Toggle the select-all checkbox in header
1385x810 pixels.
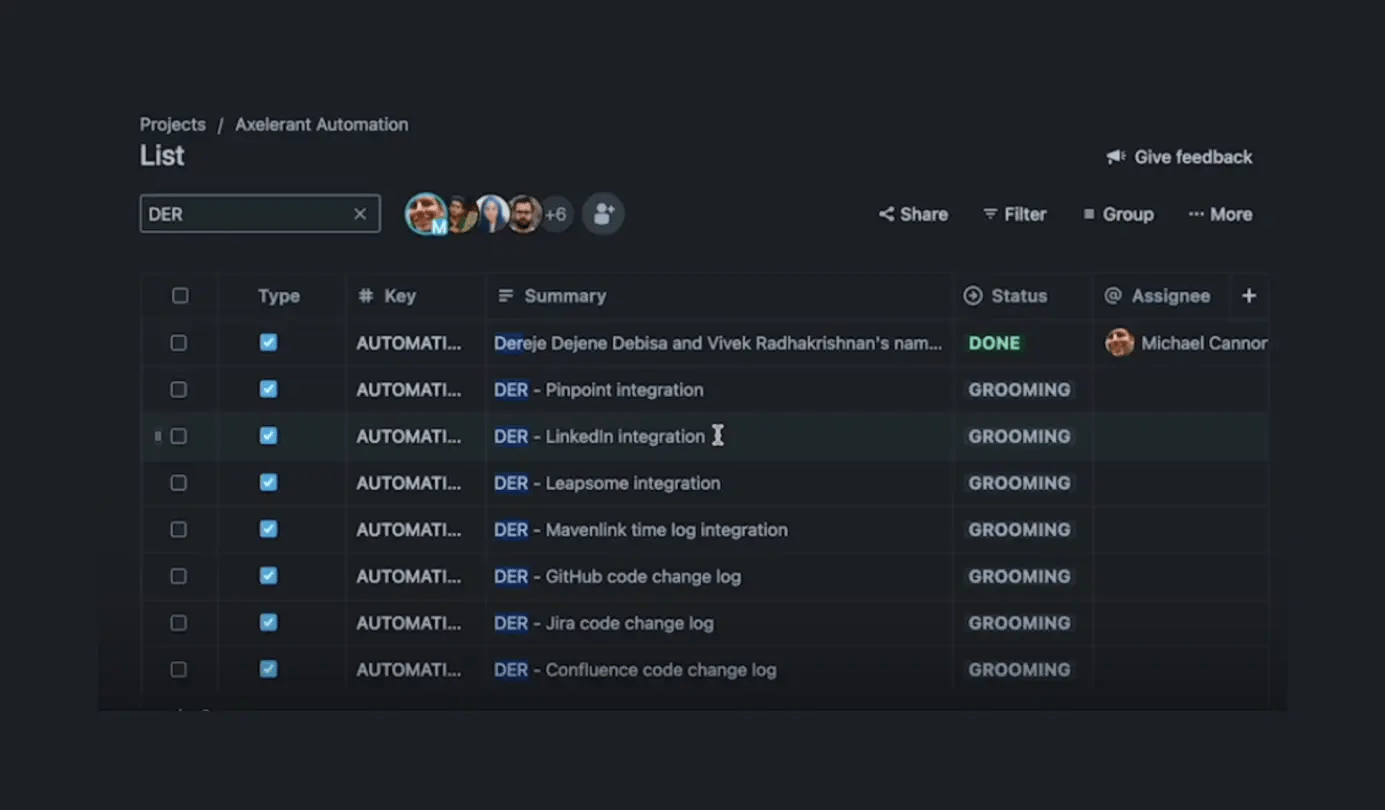tap(180, 296)
